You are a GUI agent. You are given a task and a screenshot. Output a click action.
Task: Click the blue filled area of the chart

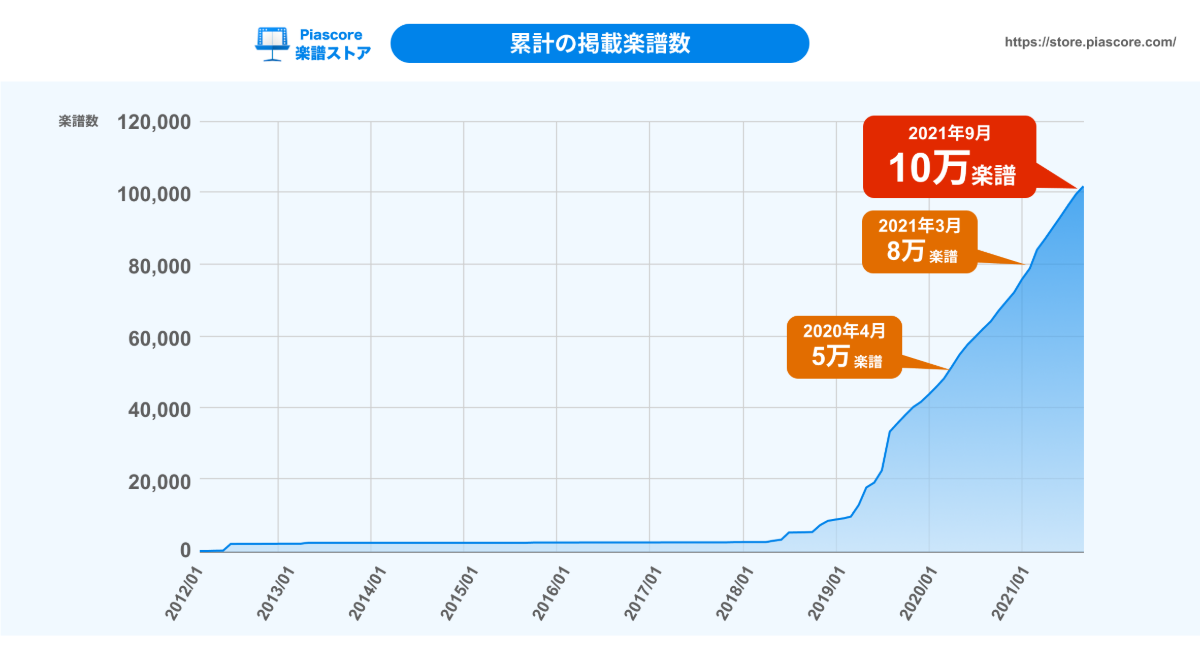pyautogui.click(x=1000, y=450)
